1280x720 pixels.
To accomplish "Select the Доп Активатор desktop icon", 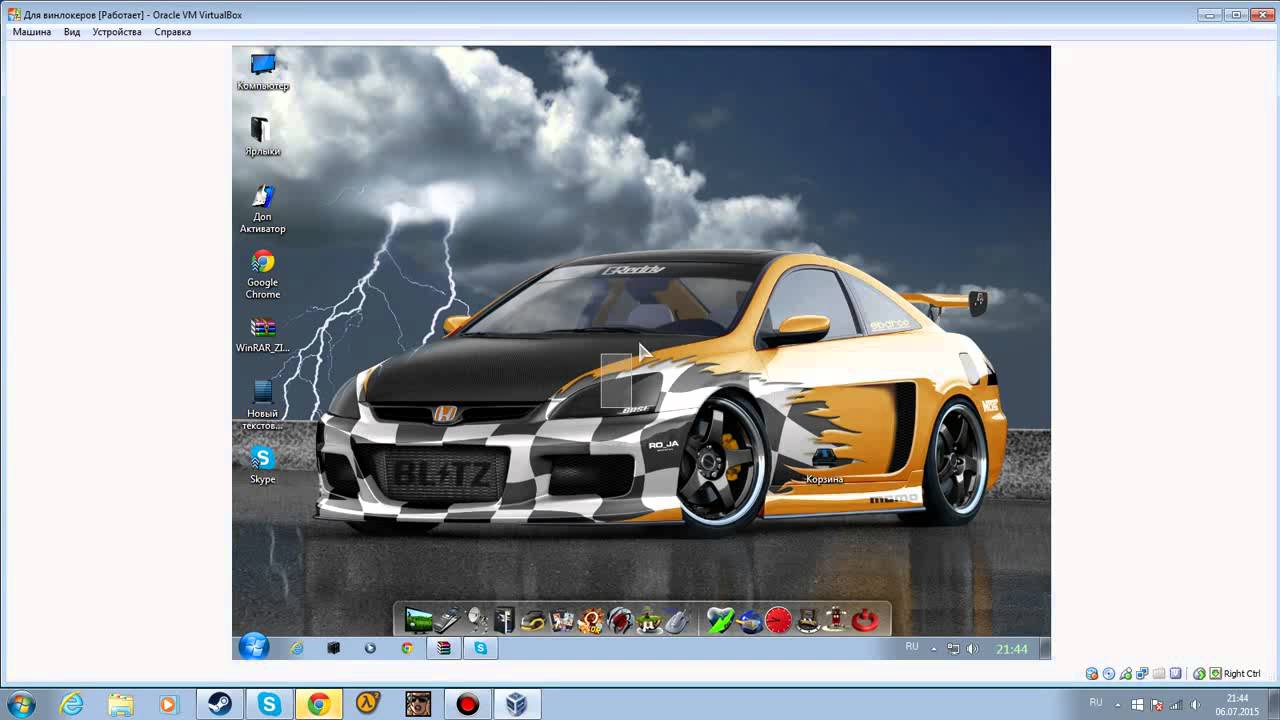I will pyautogui.click(x=262, y=208).
